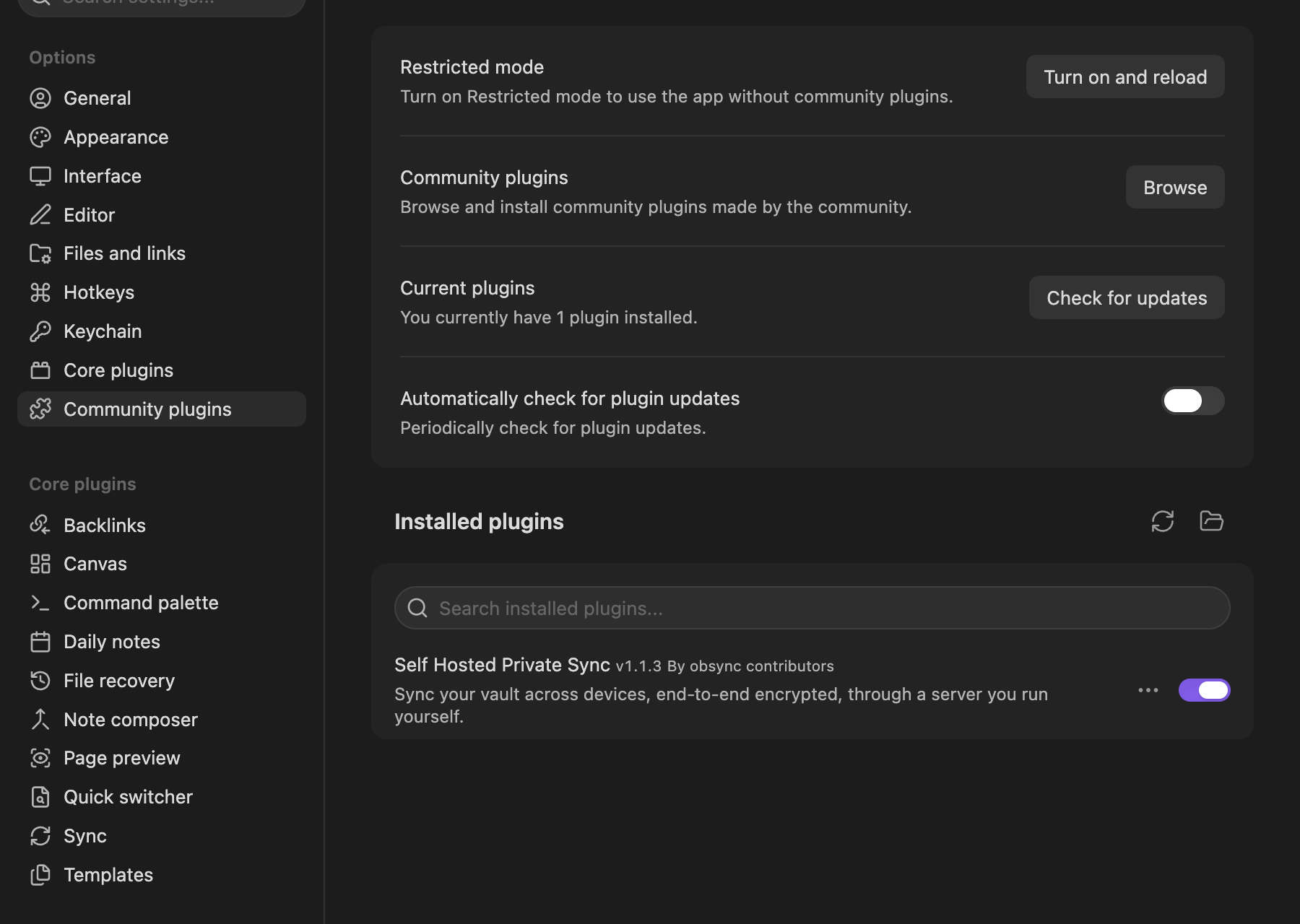
Task: Click the General settings person icon
Action: pyautogui.click(x=40, y=98)
